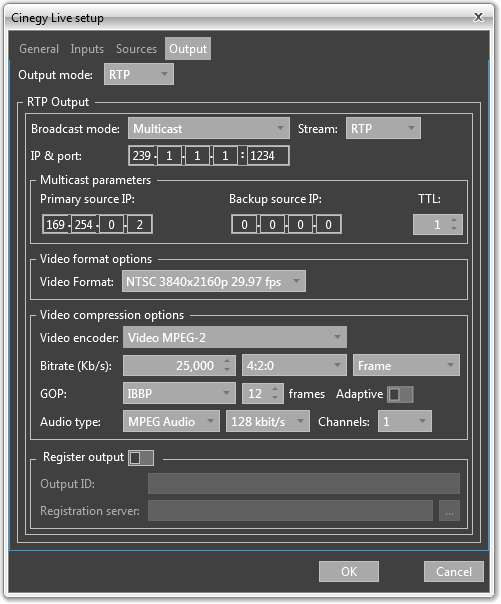Image resolution: width=501 pixels, height=604 pixels.
Task: Click the last Backup source IP octet
Action: click(x=328, y=225)
